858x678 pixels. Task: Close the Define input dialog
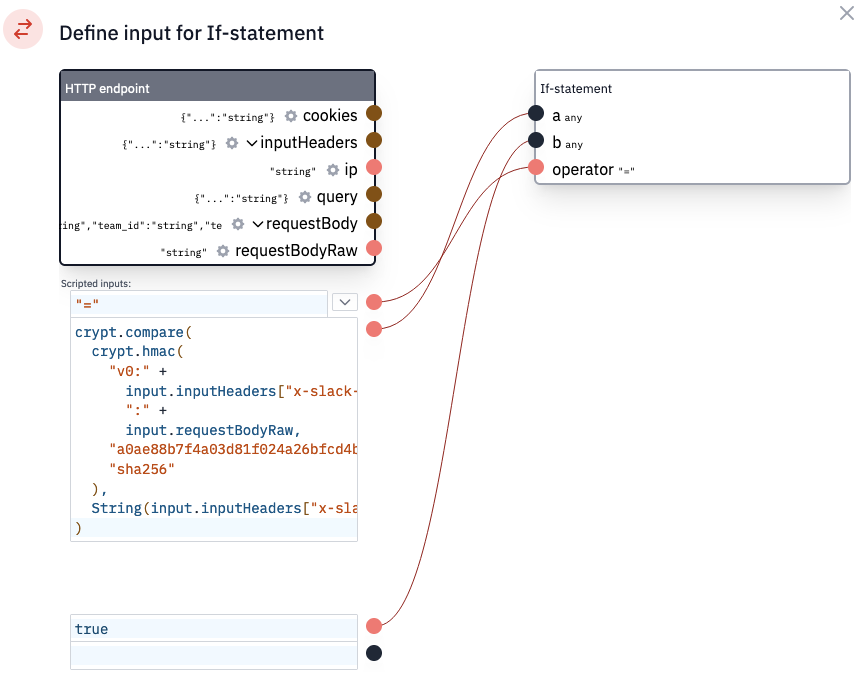(x=846, y=13)
